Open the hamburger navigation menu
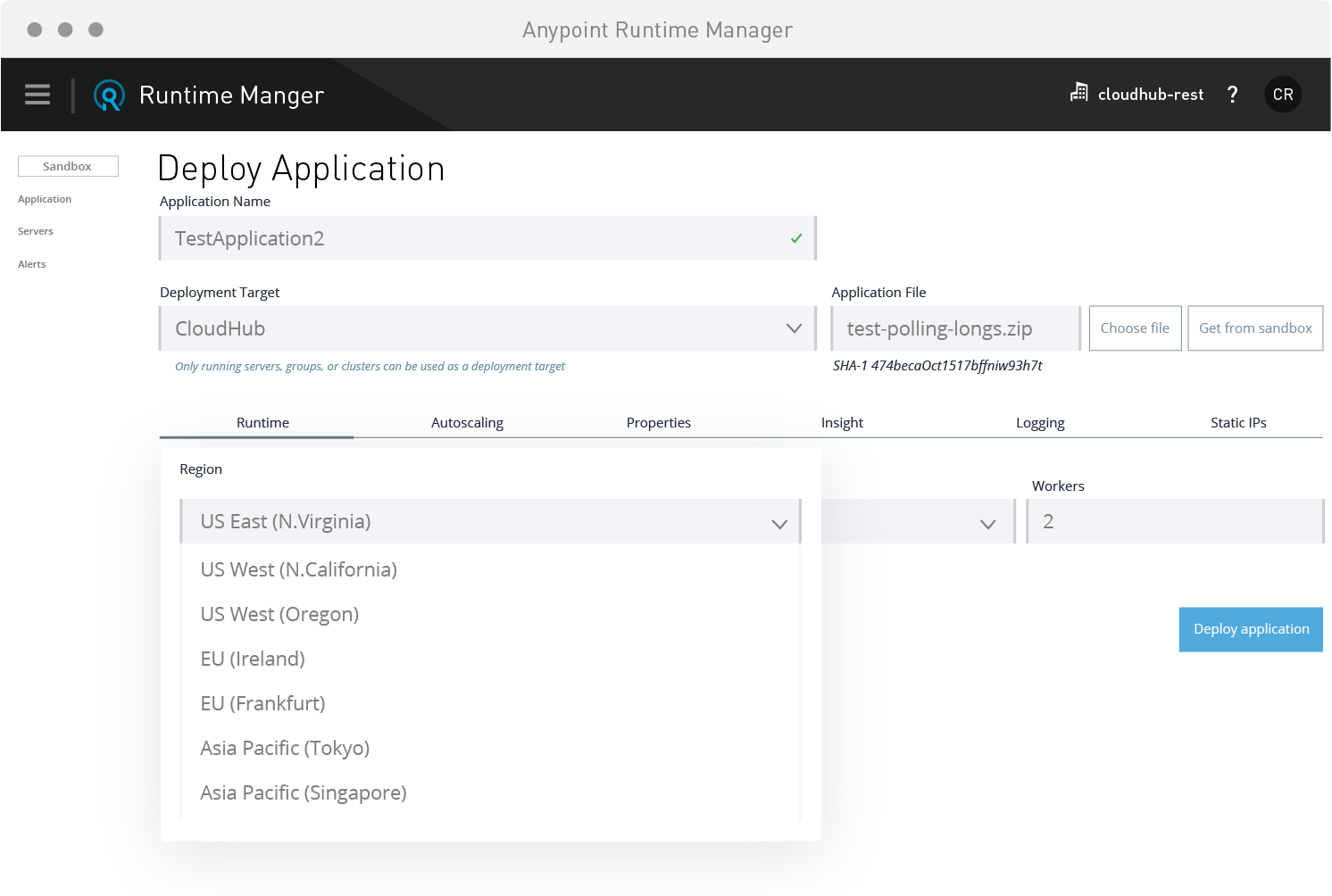 point(37,95)
